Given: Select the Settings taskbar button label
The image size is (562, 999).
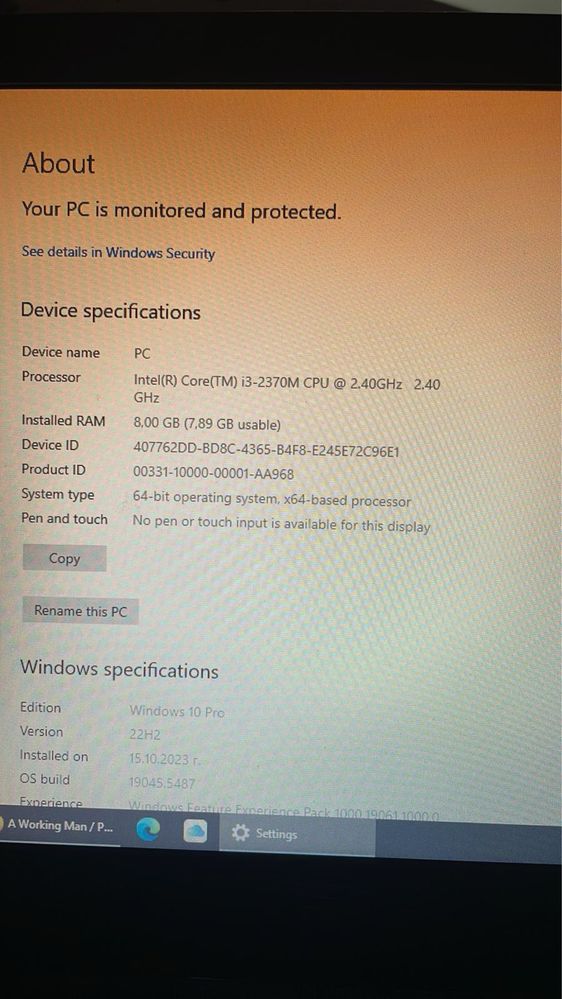Looking at the screenshot, I should [x=277, y=834].
